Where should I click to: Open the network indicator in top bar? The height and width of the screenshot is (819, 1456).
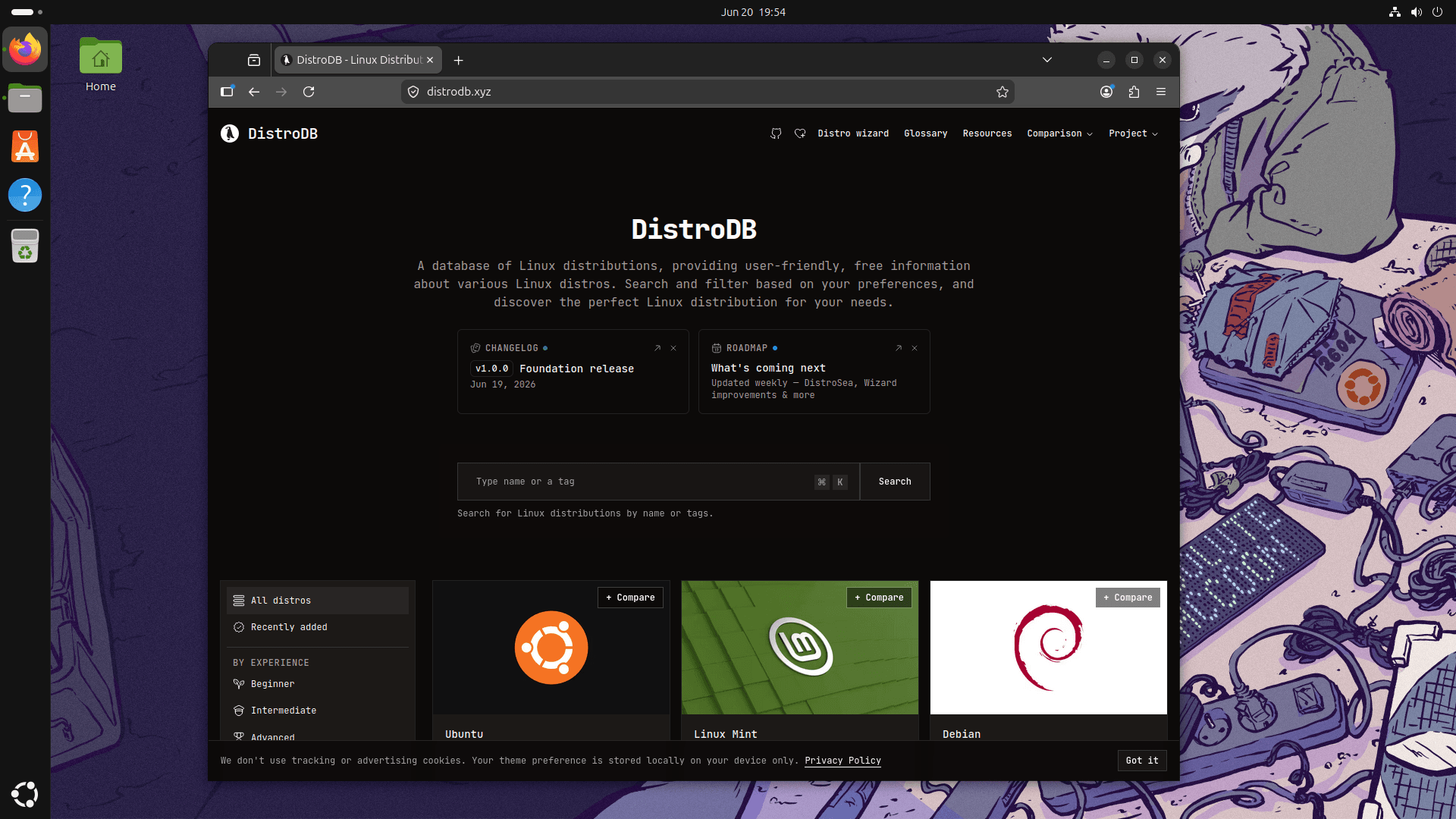click(x=1395, y=12)
